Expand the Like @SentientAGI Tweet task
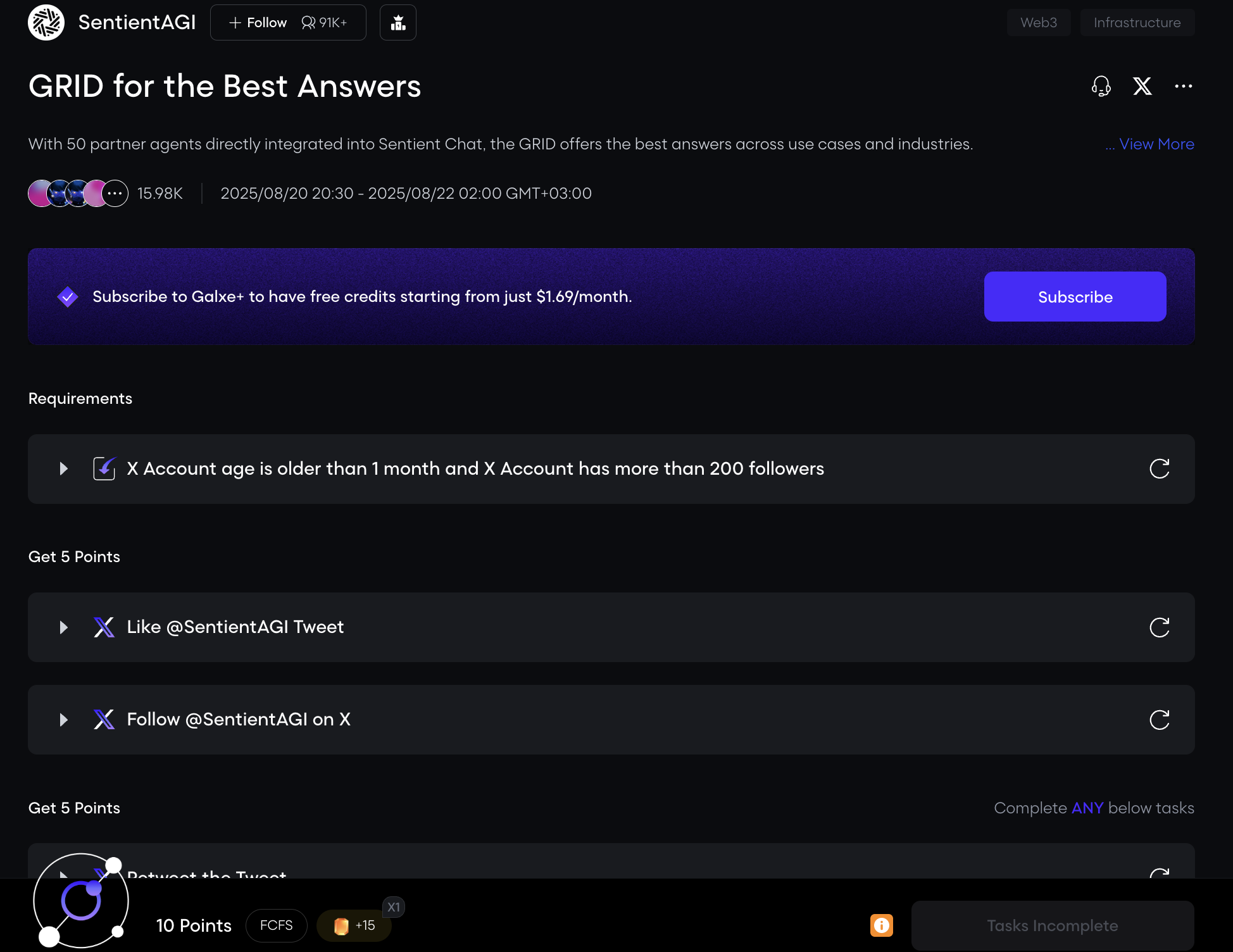This screenshot has height=952, width=1233. click(x=63, y=627)
